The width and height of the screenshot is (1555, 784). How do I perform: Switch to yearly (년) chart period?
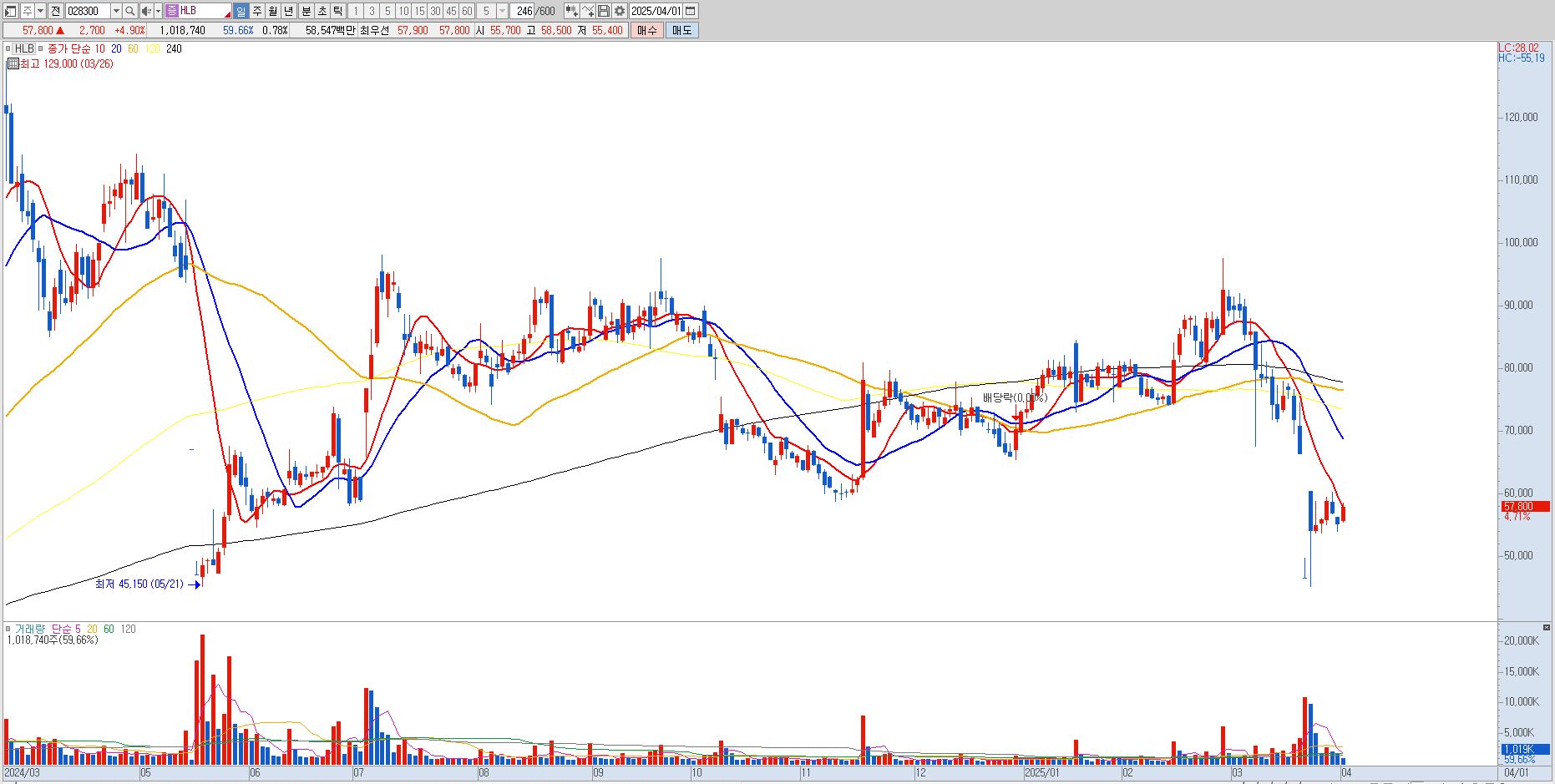[289, 11]
